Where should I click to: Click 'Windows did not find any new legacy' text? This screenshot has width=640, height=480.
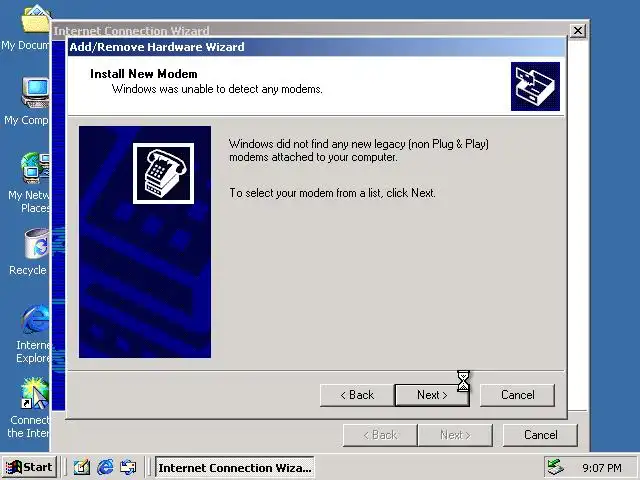(x=359, y=150)
